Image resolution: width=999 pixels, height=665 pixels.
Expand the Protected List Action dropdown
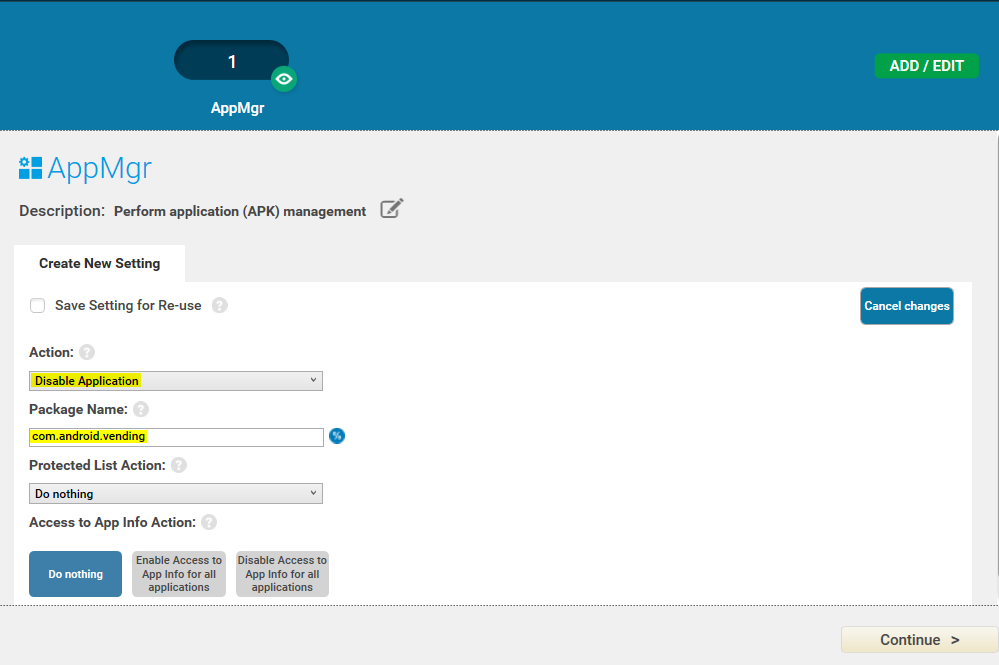pyautogui.click(x=176, y=493)
